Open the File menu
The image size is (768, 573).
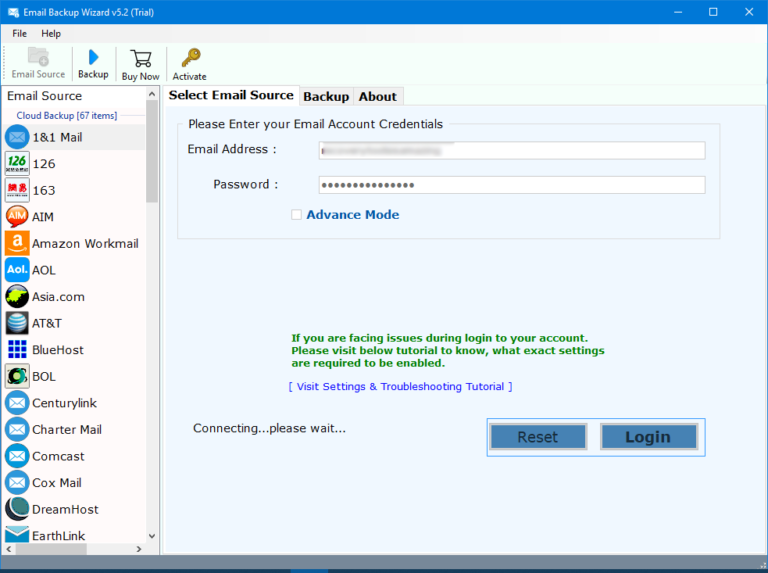click(x=20, y=33)
